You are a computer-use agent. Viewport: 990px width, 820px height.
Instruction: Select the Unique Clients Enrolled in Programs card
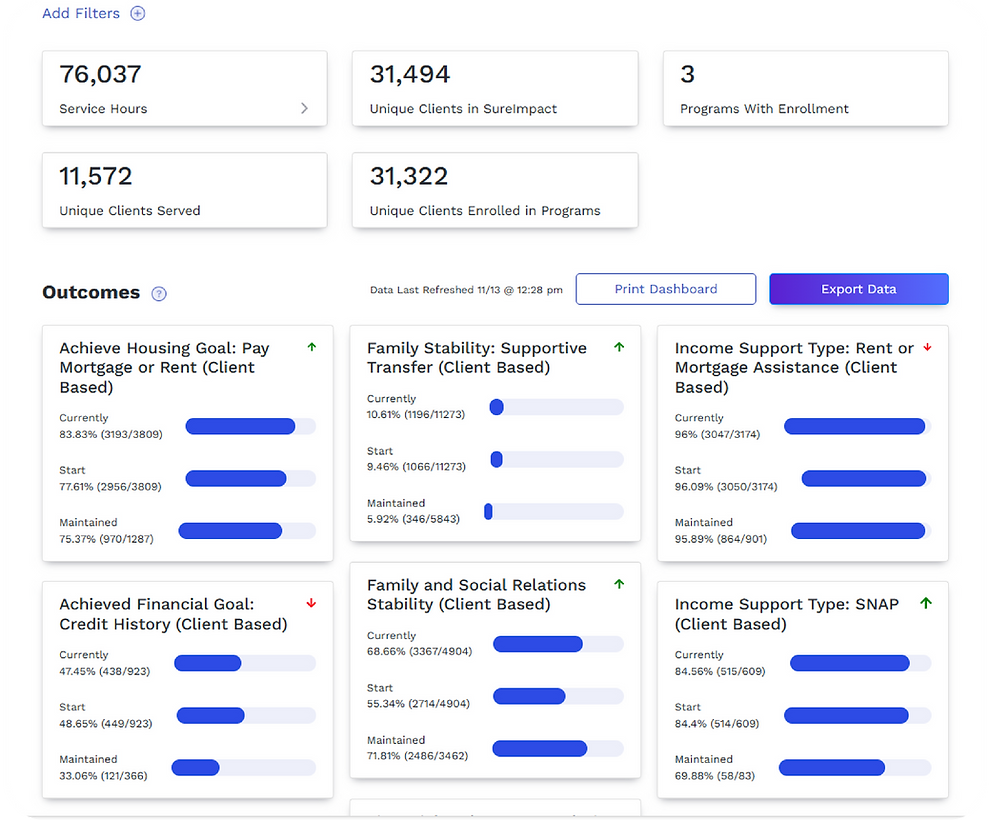[x=495, y=190]
